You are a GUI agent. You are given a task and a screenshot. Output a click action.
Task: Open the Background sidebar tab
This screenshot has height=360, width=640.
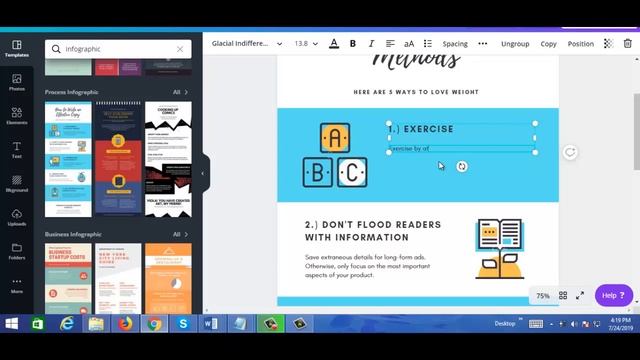point(17,184)
